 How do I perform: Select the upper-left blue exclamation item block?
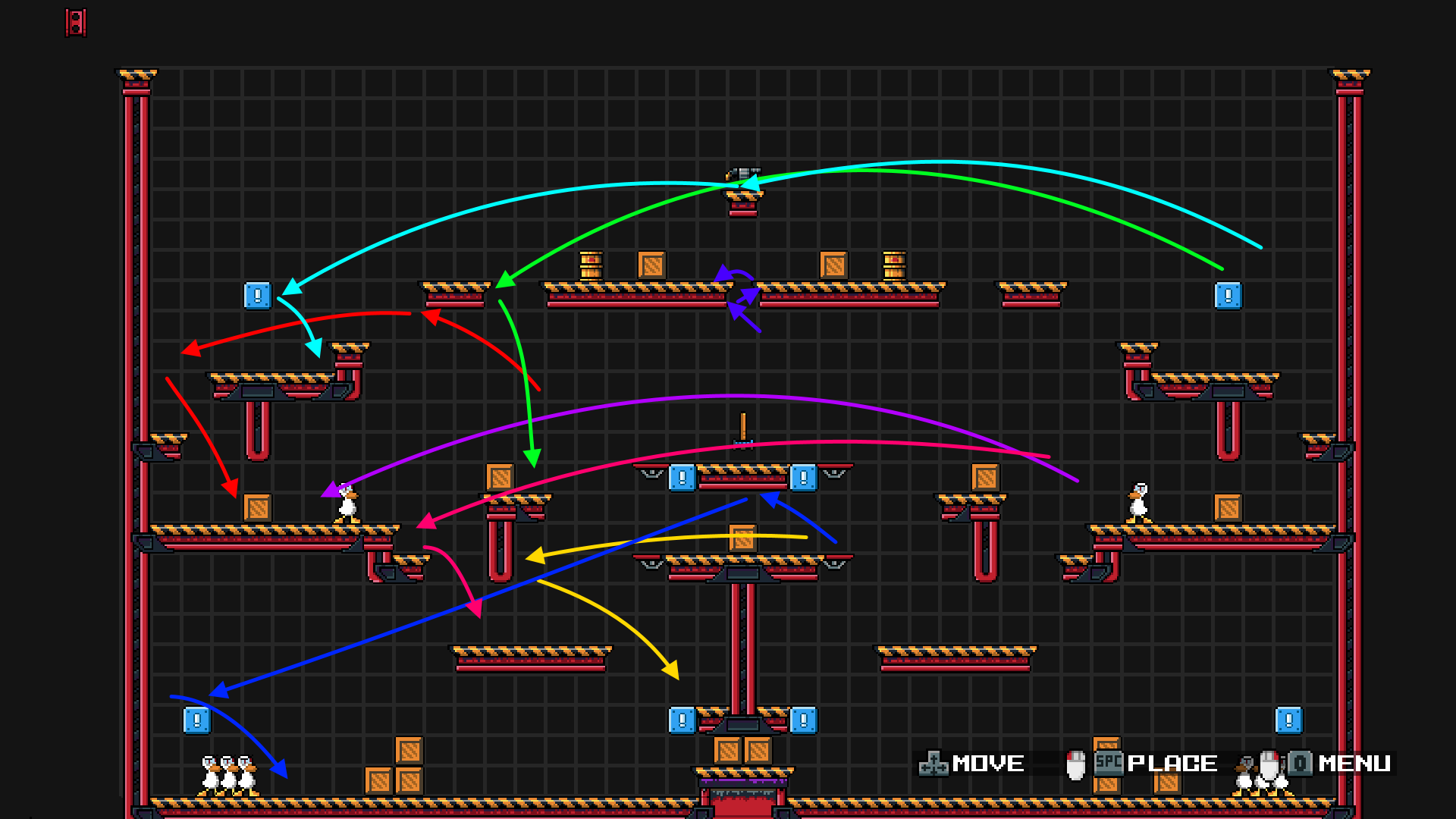coord(257,295)
